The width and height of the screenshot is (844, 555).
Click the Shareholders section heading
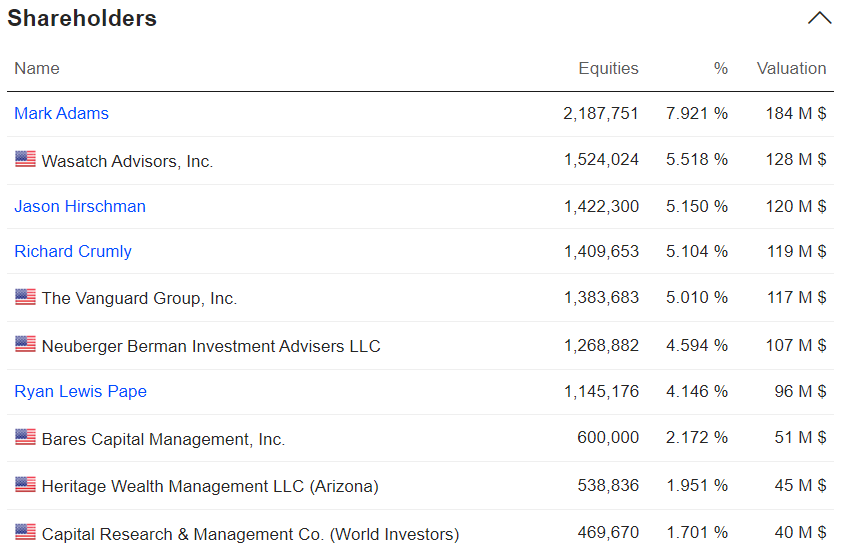[82, 18]
